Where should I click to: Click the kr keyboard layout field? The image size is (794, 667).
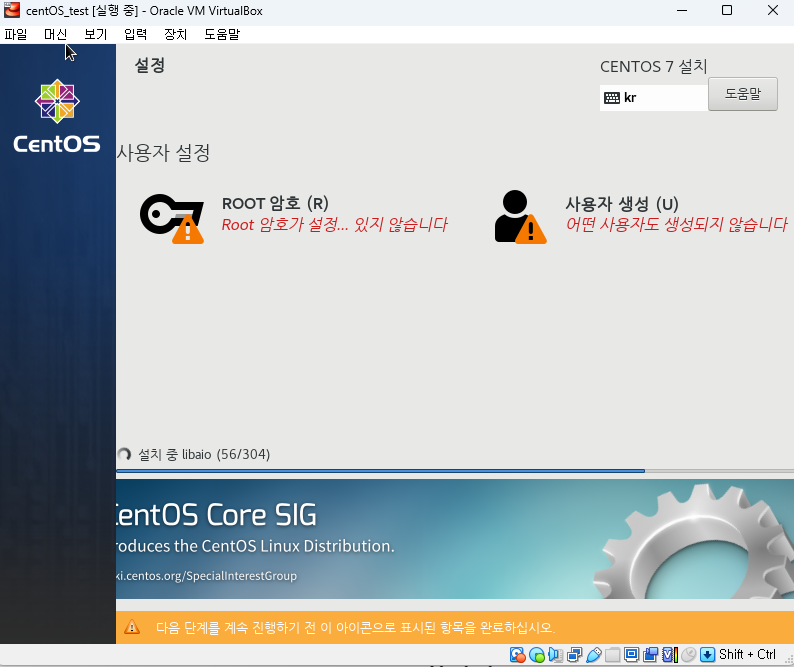coord(654,98)
